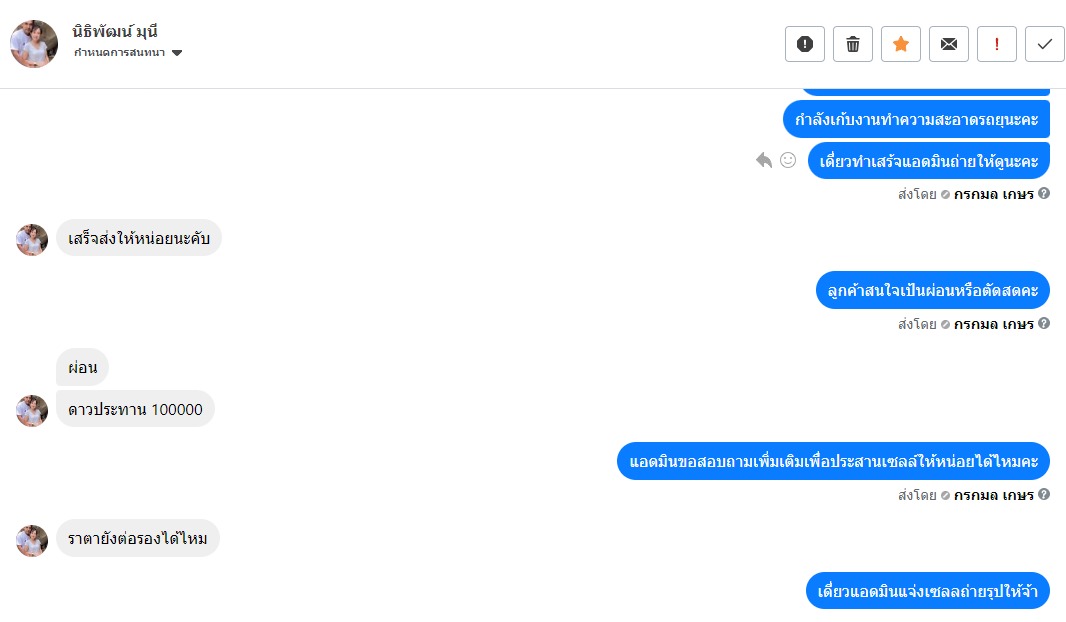Image resolution: width=1066 pixels, height=622 pixels.
Task: Click help icon under ประสานเซลล์ message
Action: coord(1044,494)
